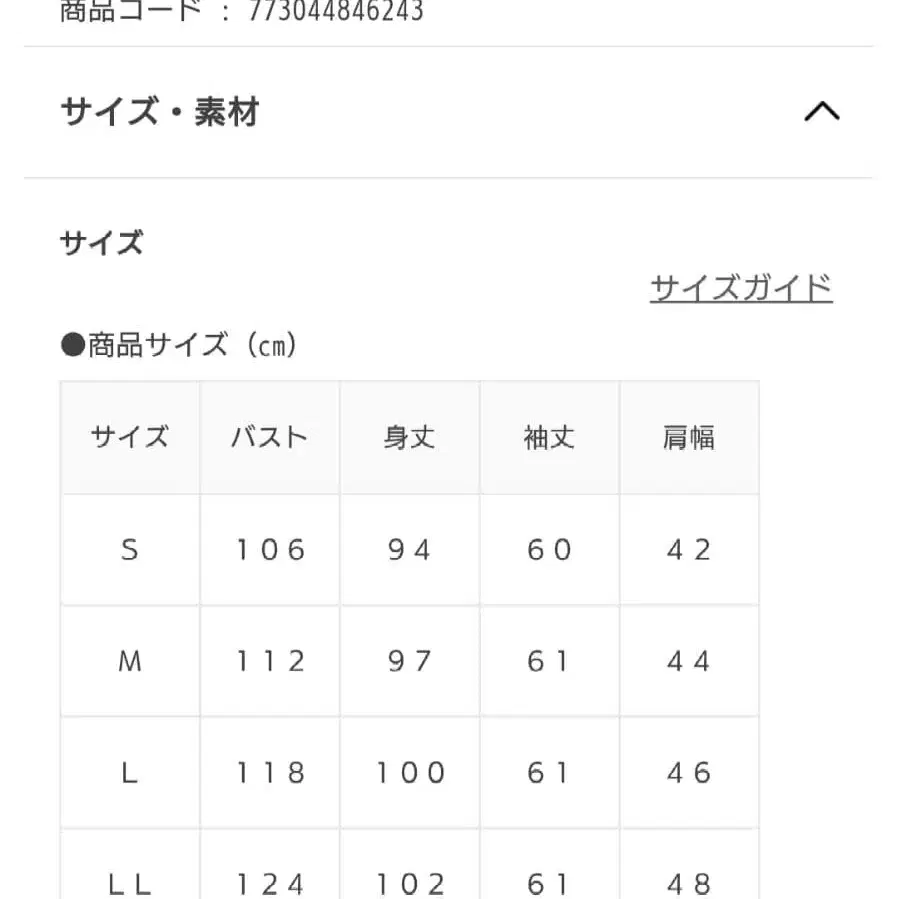Click the 袖丈 column header

pyautogui.click(x=549, y=437)
